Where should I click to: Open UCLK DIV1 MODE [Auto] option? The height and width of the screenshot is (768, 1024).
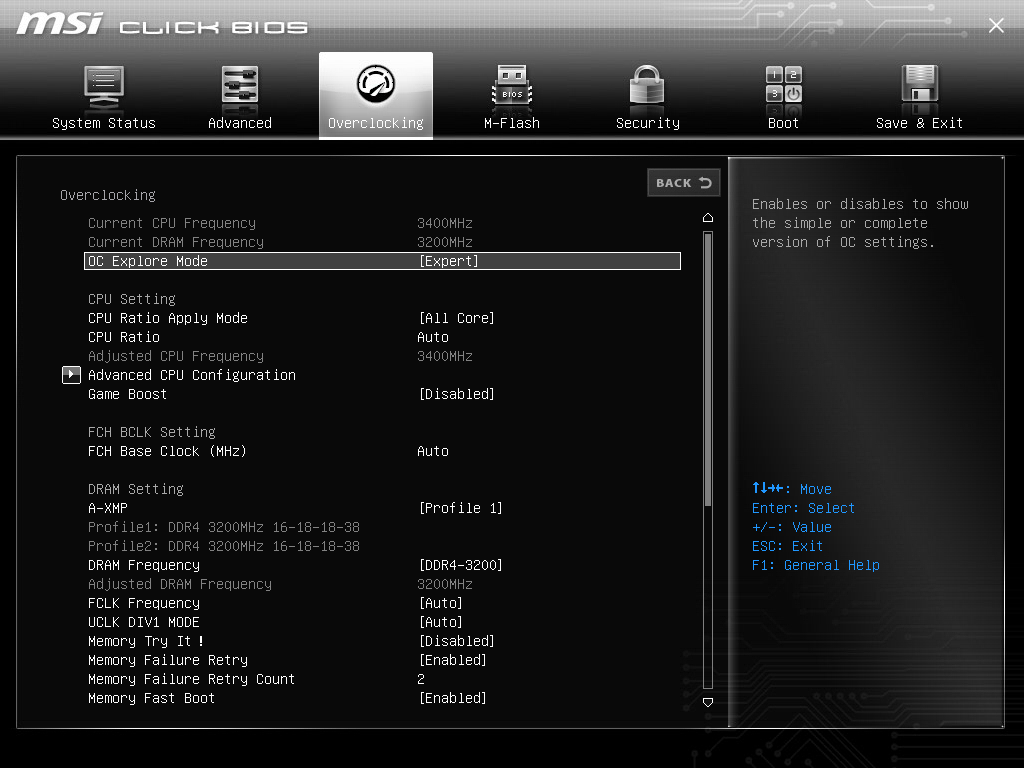[441, 622]
